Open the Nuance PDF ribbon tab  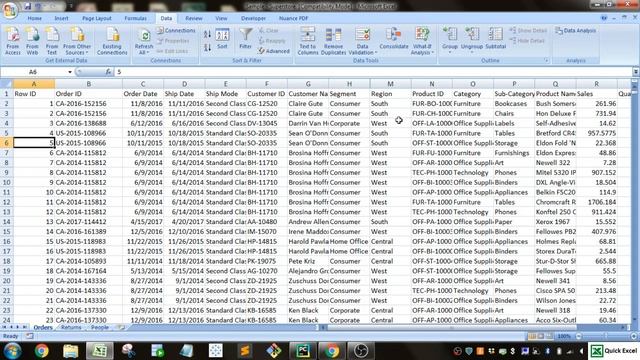(293, 18)
